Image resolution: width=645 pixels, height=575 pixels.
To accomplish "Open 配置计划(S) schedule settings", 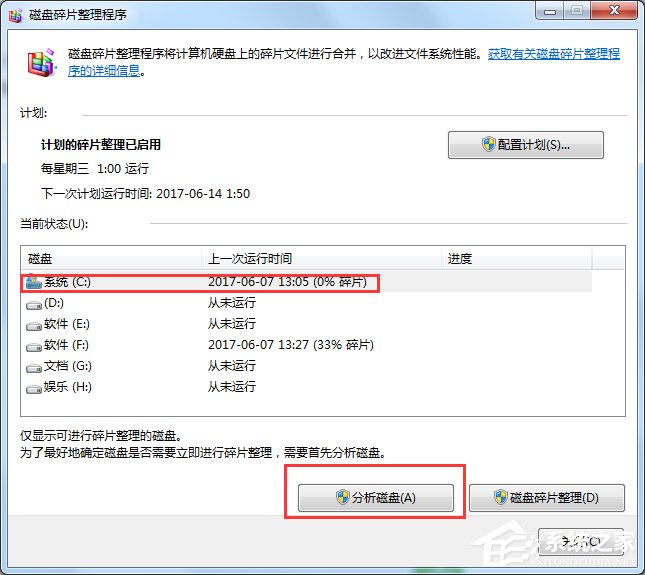I will point(526,145).
